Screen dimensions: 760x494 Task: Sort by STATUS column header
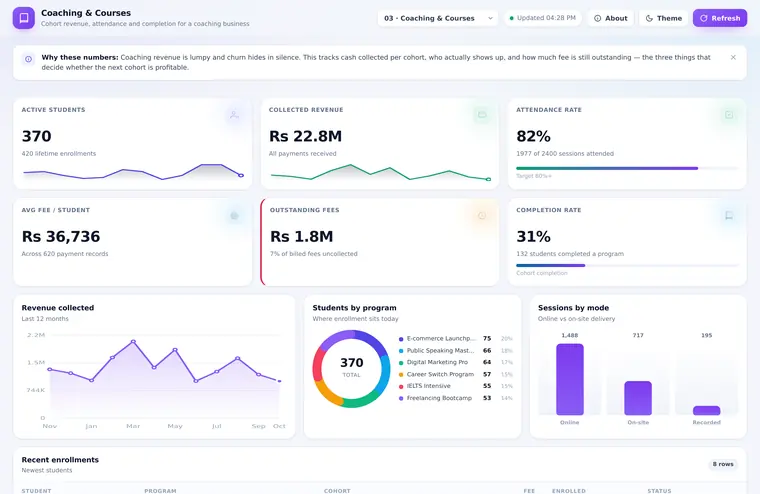[x=660, y=491]
